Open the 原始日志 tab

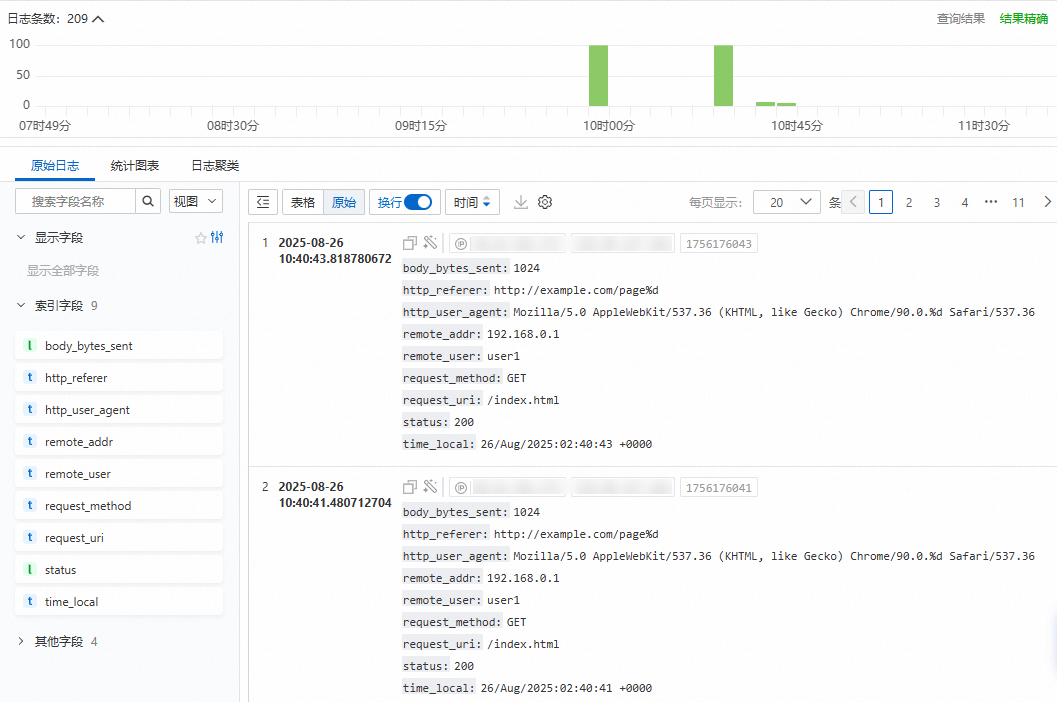coord(55,166)
